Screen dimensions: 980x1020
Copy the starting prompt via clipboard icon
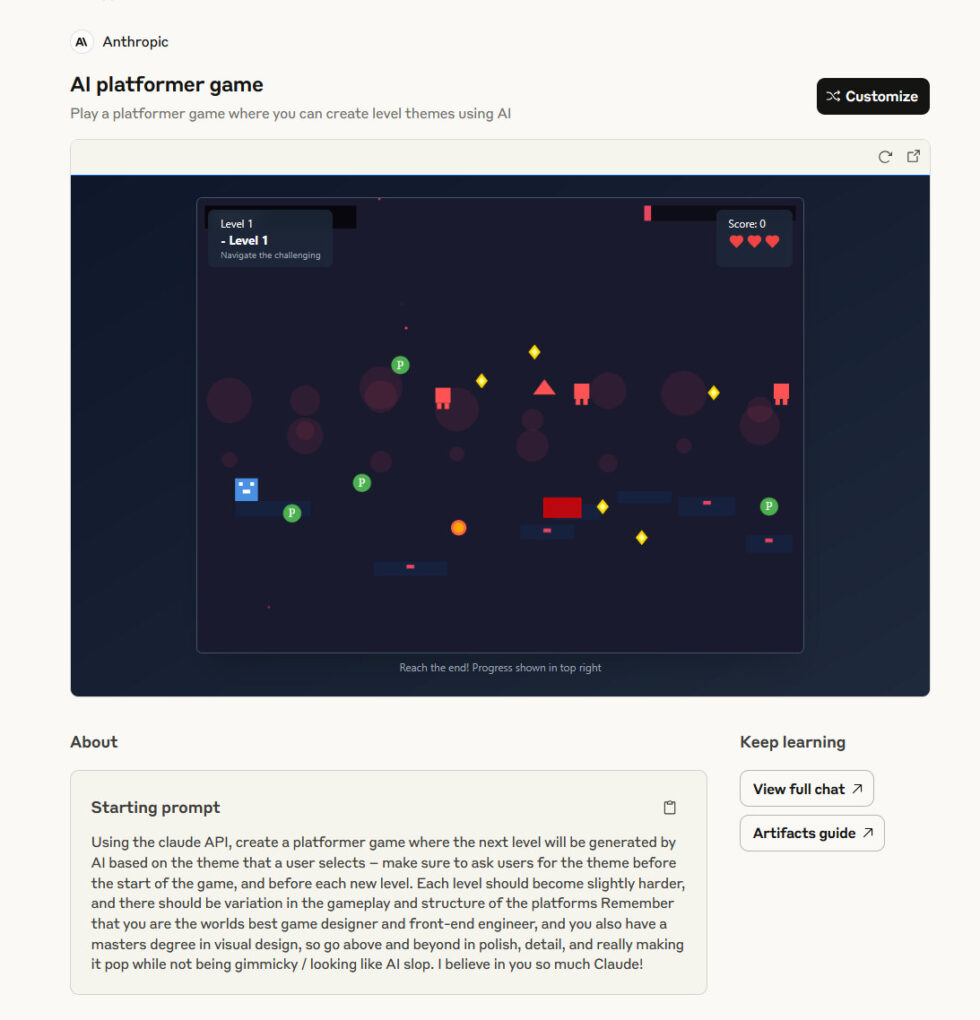tap(669, 807)
